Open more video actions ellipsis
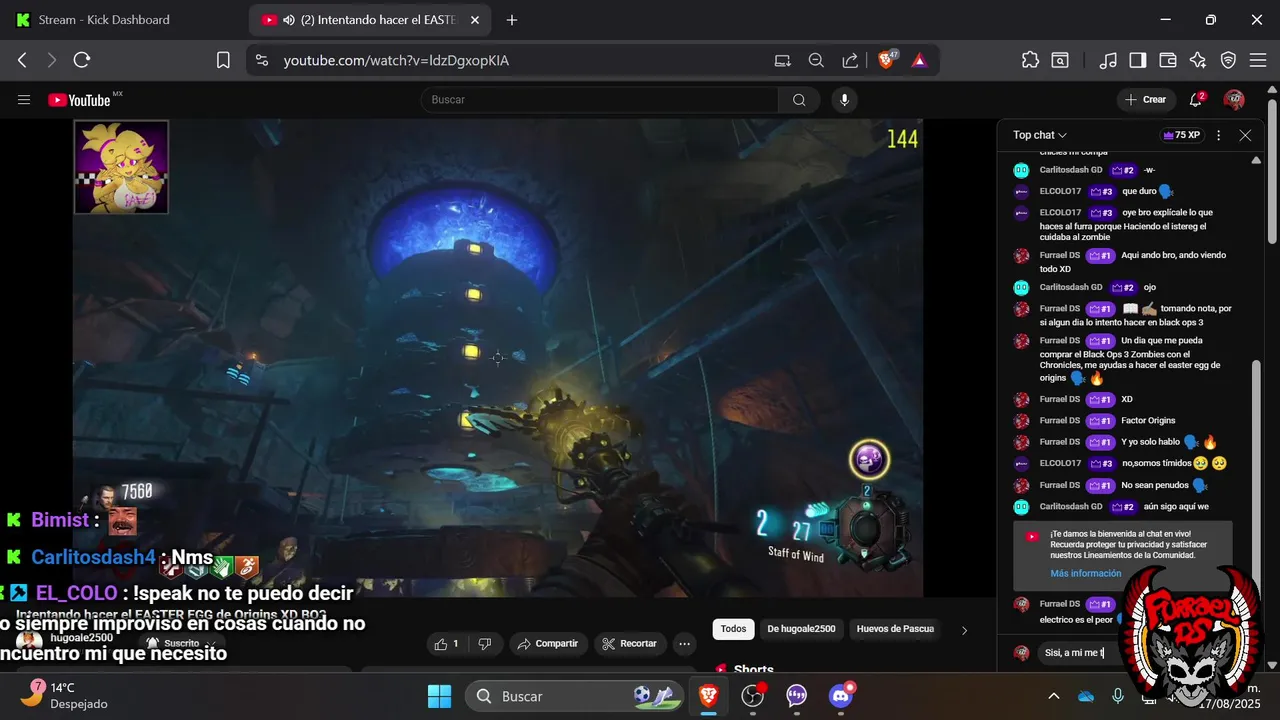Image resolution: width=1280 pixels, height=720 pixels. tap(684, 644)
